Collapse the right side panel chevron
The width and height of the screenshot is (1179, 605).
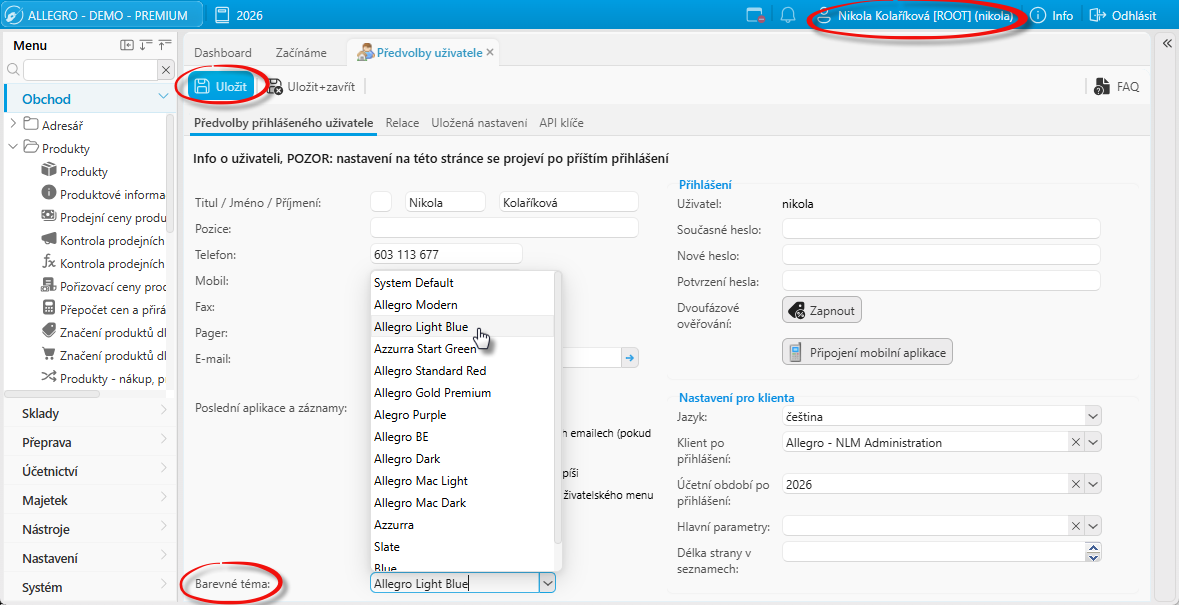(1166, 44)
